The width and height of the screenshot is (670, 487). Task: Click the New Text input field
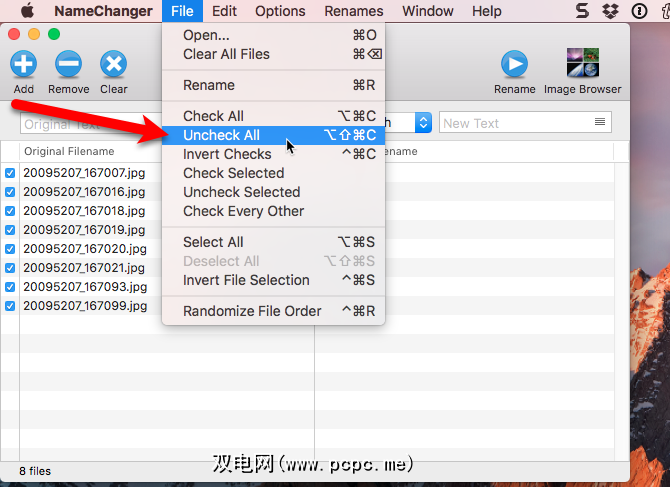(x=525, y=123)
